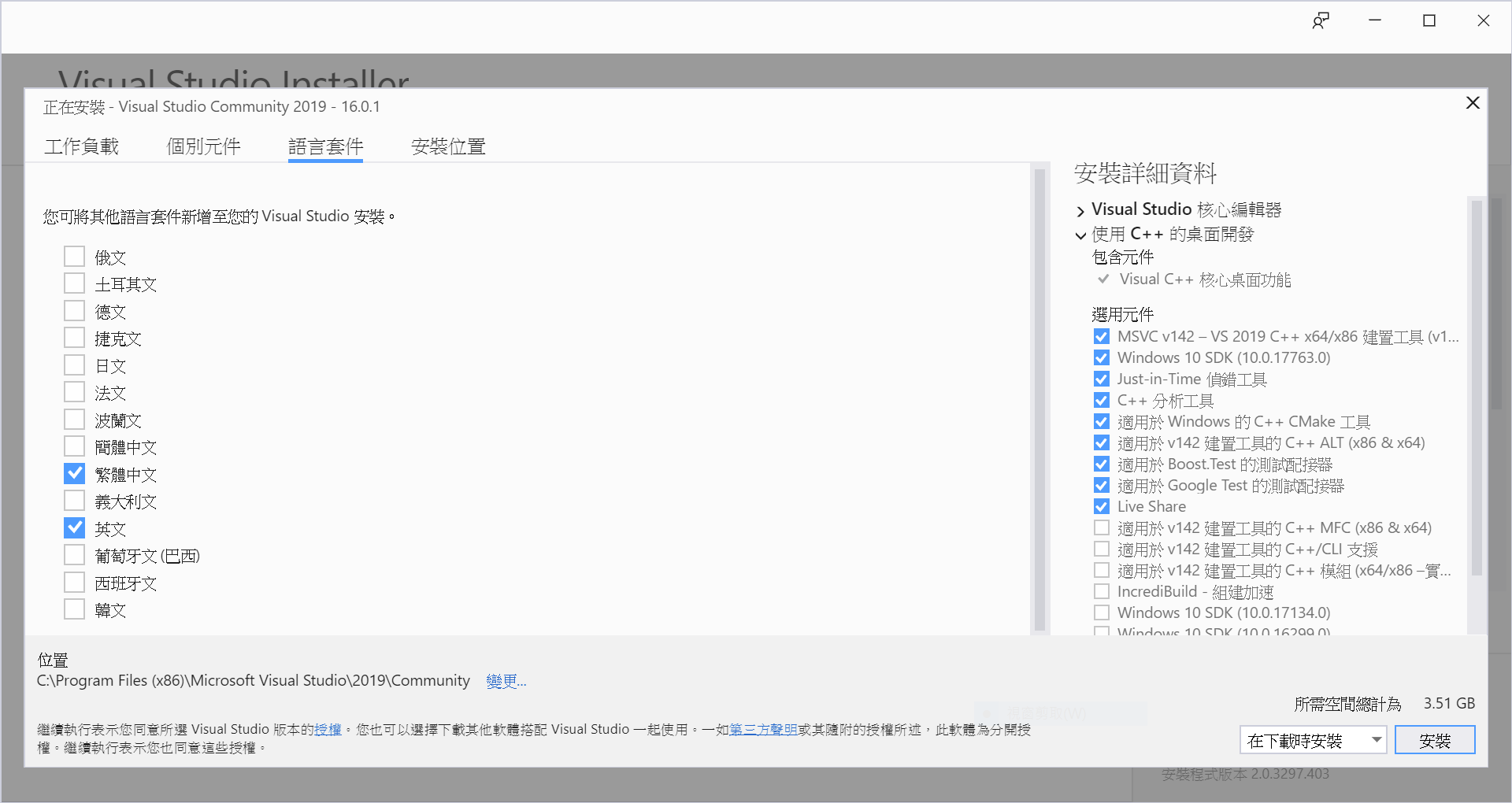
Task: Uncheck Just-in-Time 偵錯工具 component
Action: [x=1102, y=379]
